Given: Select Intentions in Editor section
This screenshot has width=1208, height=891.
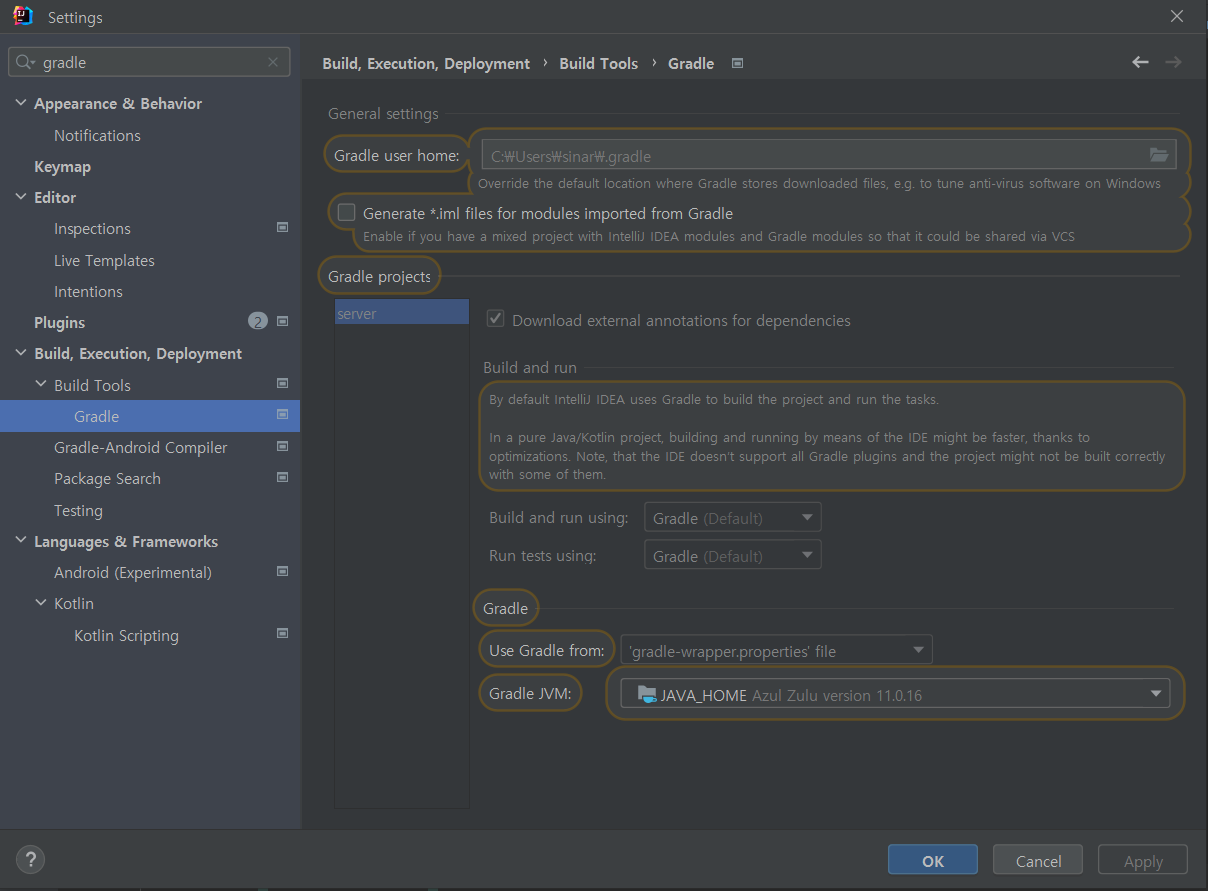Looking at the screenshot, I should pyautogui.click(x=88, y=291).
